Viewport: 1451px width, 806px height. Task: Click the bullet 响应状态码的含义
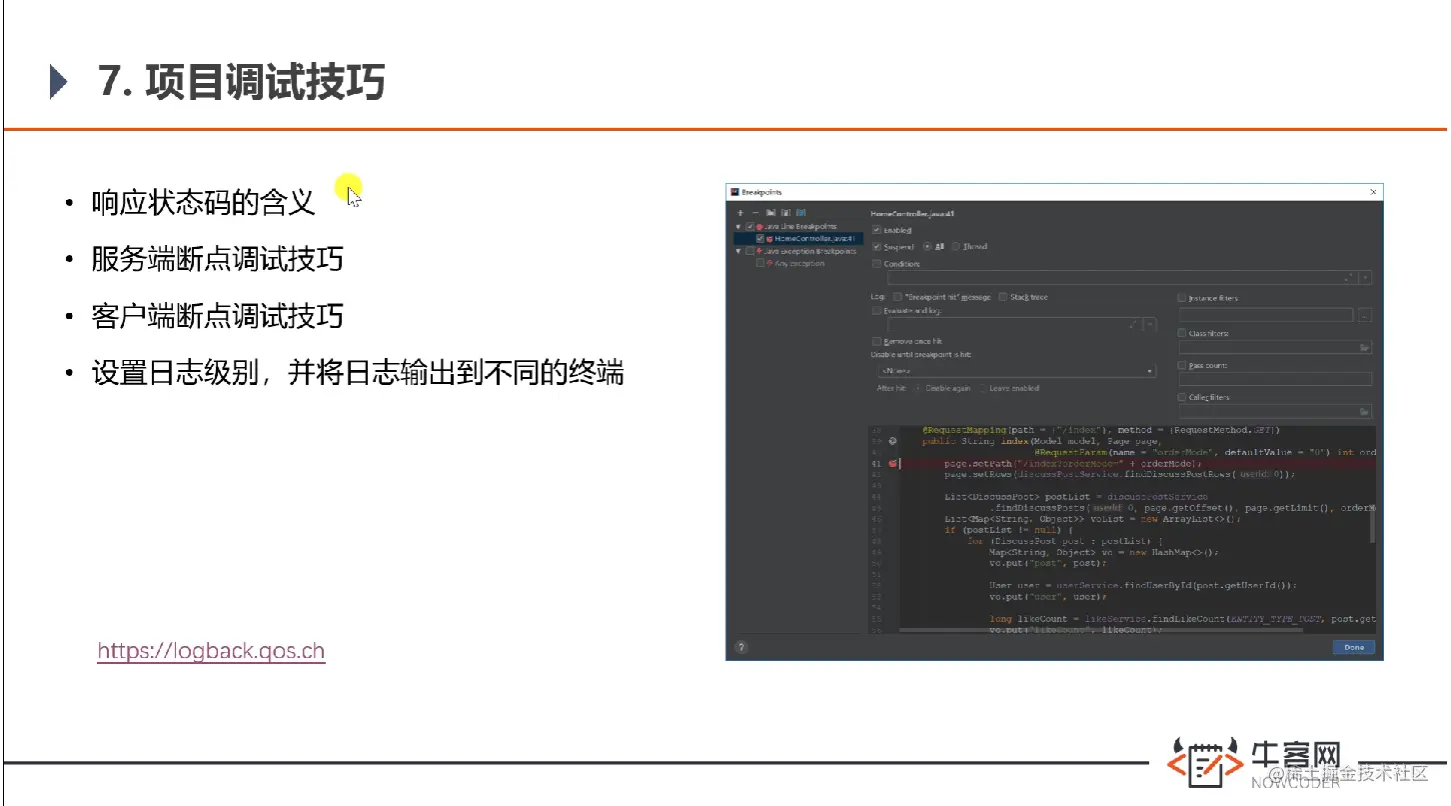click(203, 202)
